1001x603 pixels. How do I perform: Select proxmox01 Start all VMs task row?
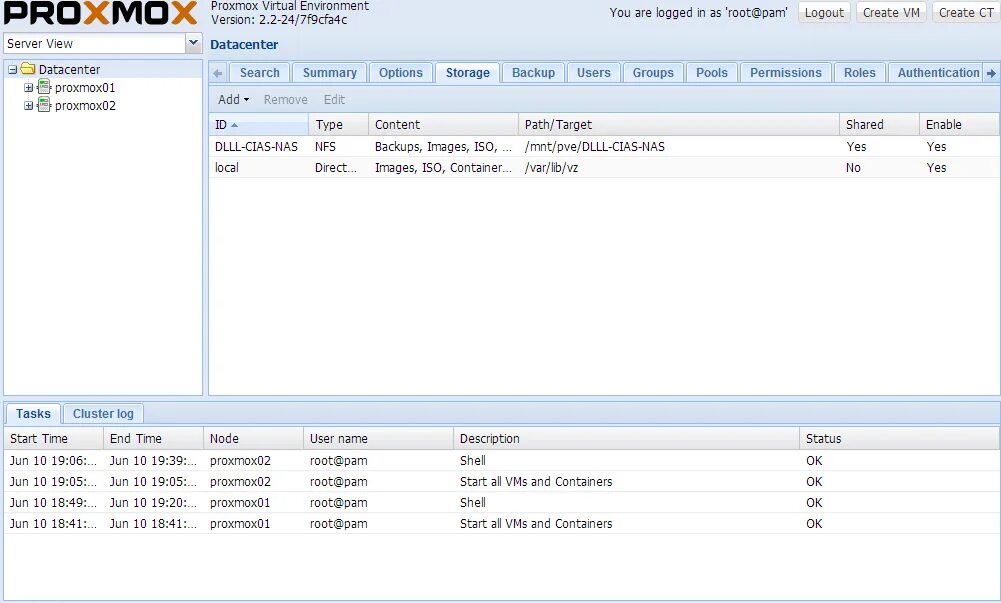coord(502,524)
